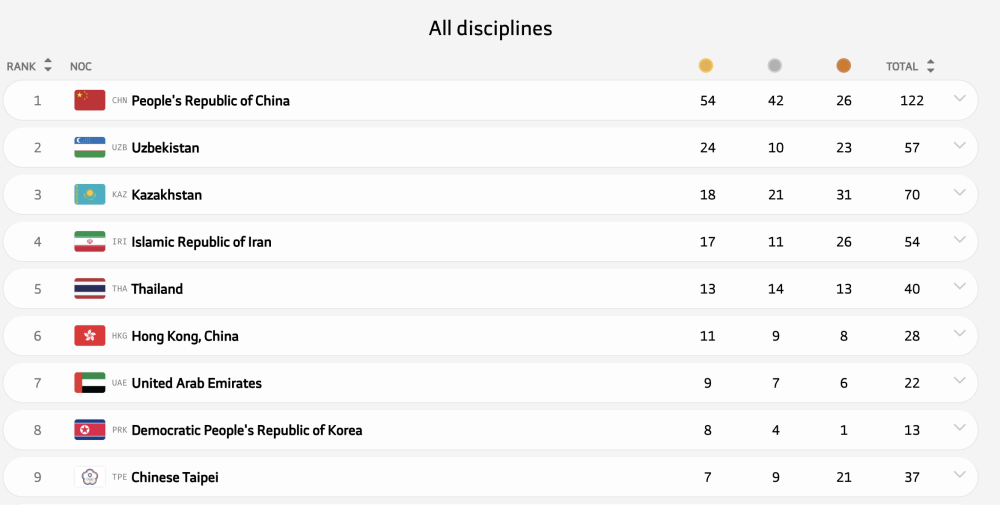Open the Thailand country name link
This screenshot has width=1000, height=505.
(157, 289)
